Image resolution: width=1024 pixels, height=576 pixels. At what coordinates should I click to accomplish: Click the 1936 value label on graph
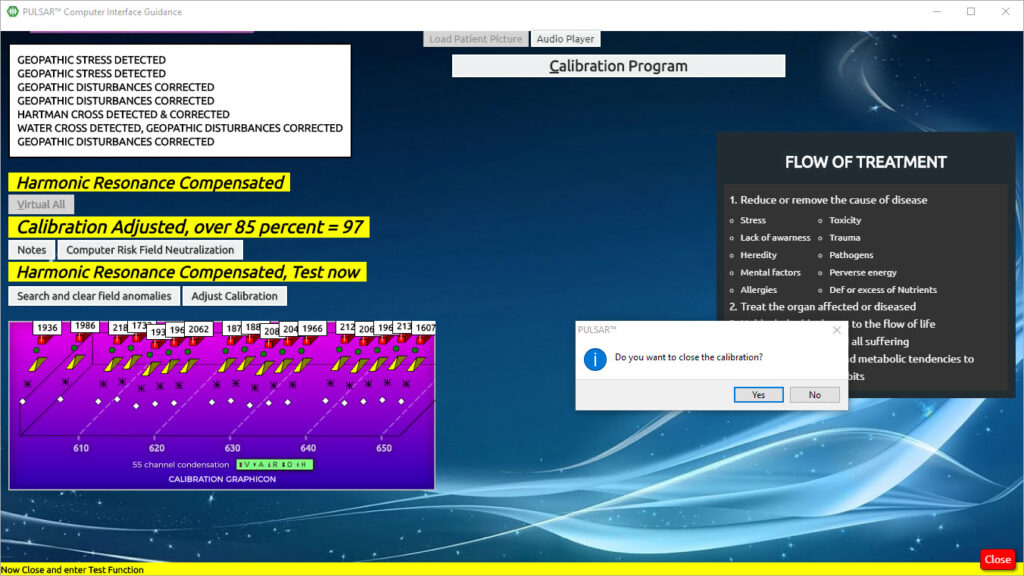[47, 327]
